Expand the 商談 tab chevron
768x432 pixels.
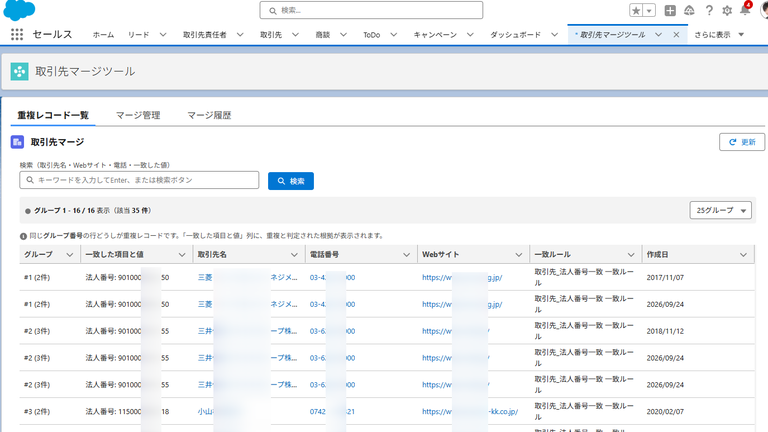pos(343,35)
